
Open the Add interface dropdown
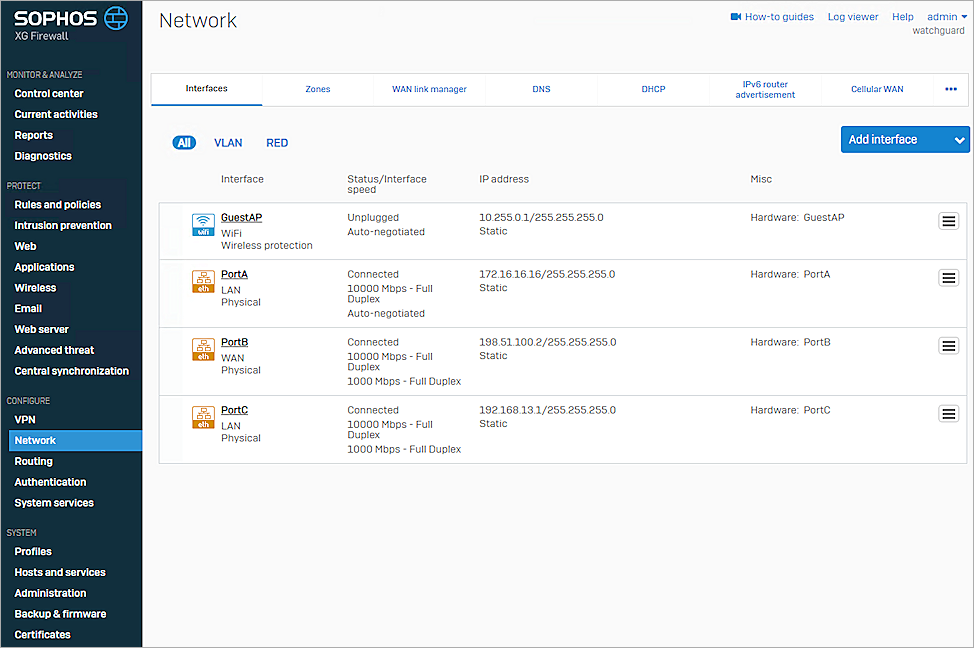pos(903,139)
